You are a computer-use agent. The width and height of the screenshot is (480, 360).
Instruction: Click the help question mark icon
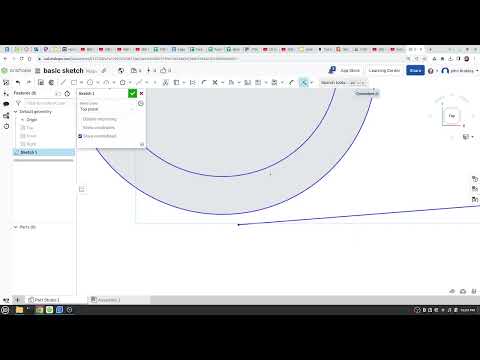click(431, 71)
